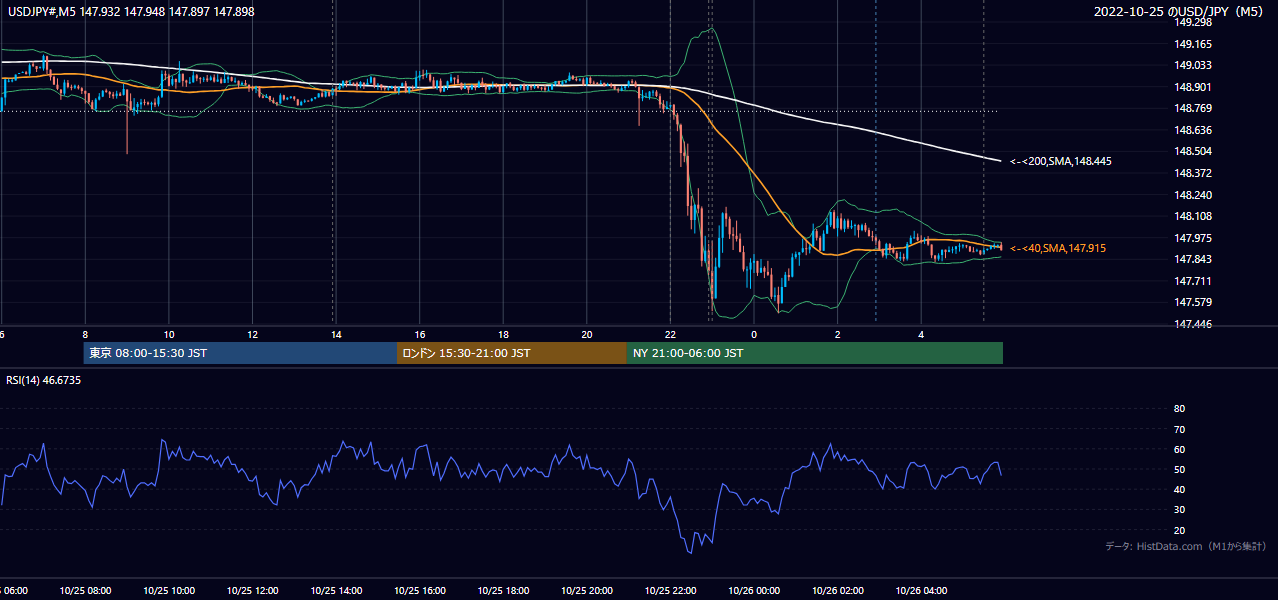This screenshot has width=1278, height=600.
Task: Click price axis value 148.240
Action: point(1192,195)
